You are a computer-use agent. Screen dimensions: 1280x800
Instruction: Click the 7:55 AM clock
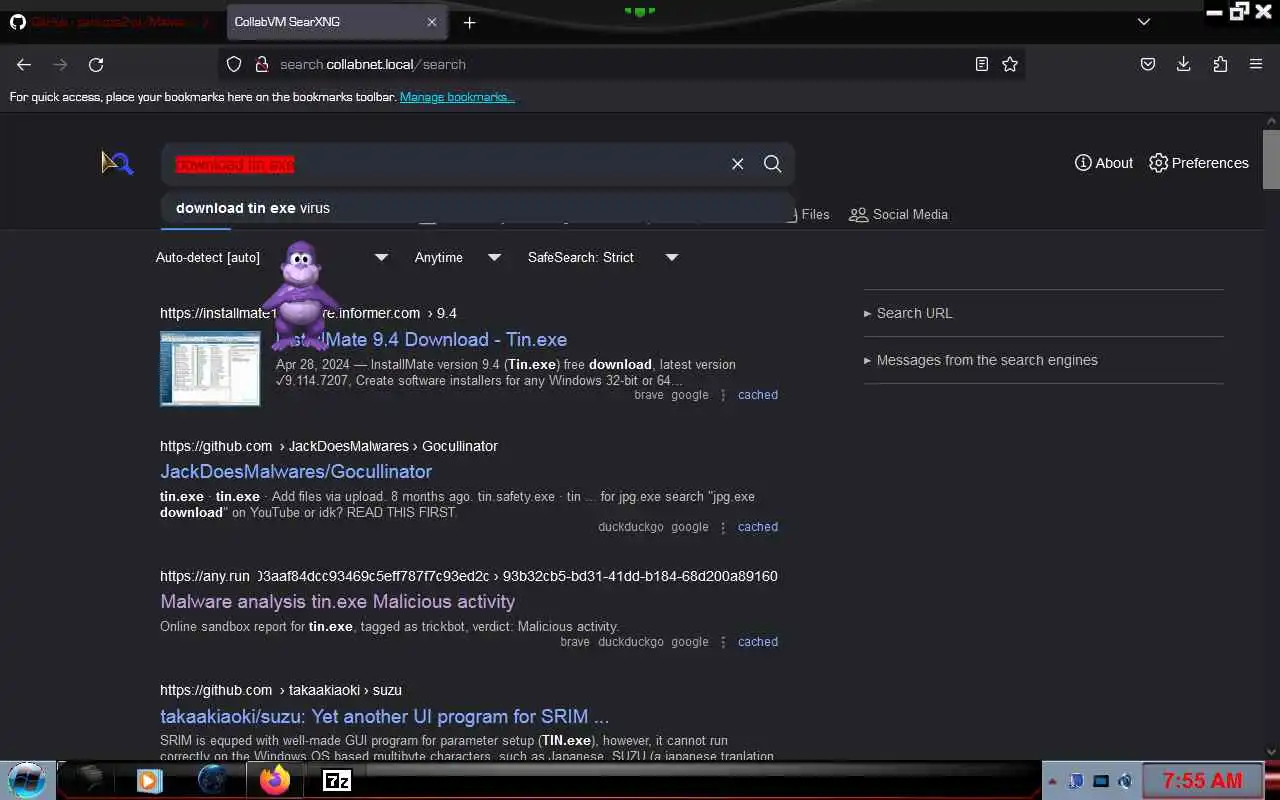1203,781
